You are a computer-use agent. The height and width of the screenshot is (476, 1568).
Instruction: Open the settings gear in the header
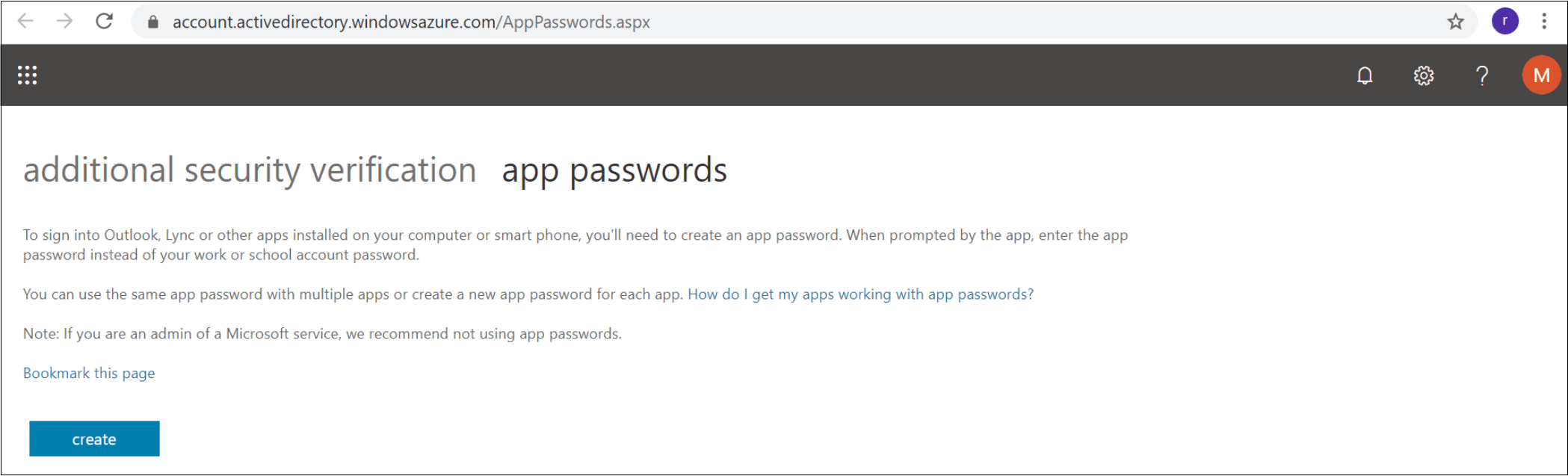(1424, 75)
